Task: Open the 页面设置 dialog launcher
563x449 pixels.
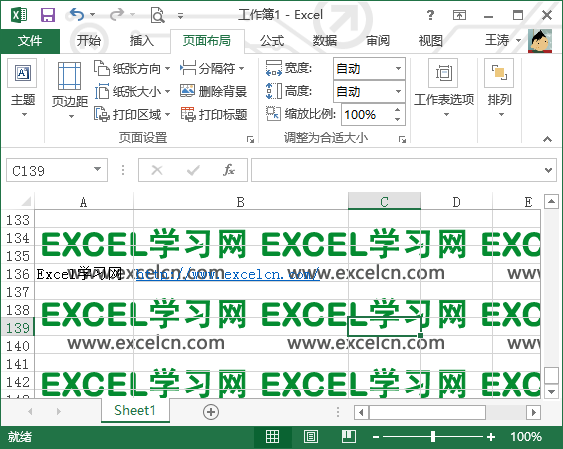Action: coord(250,139)
